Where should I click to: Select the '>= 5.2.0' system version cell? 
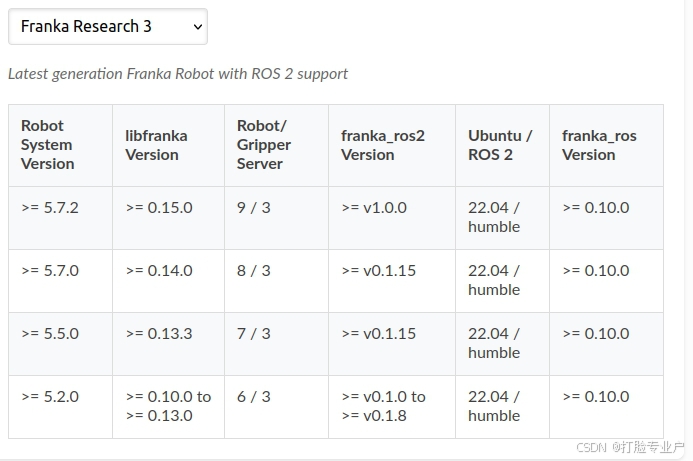click(x=50, y=397)
